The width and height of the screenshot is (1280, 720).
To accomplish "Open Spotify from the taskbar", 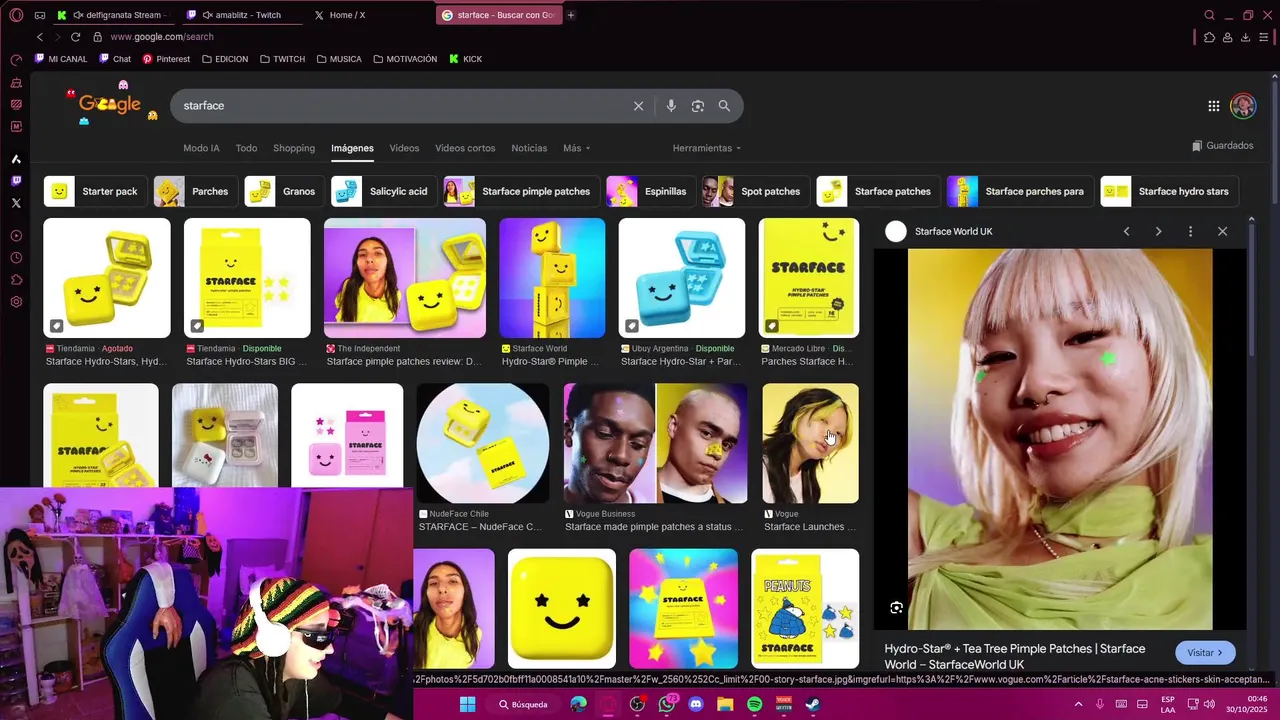I will pos(754,704).
